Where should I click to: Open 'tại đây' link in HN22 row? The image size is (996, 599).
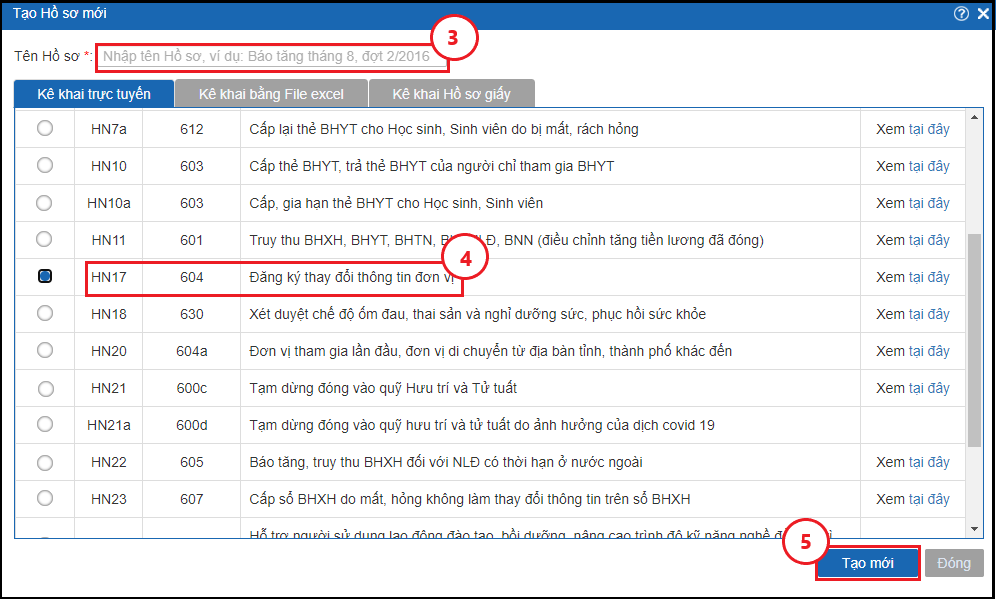[x=929, y=462]
